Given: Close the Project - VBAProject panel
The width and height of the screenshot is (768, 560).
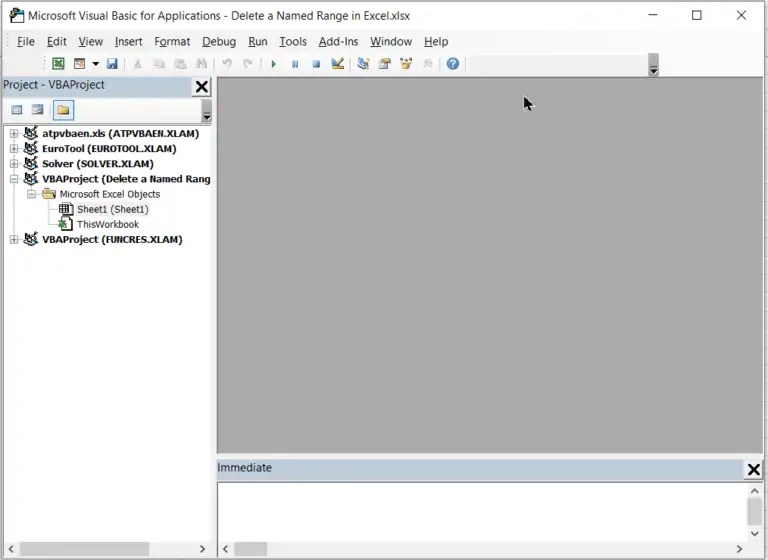Looking at the screenshot, I should 201,87.
